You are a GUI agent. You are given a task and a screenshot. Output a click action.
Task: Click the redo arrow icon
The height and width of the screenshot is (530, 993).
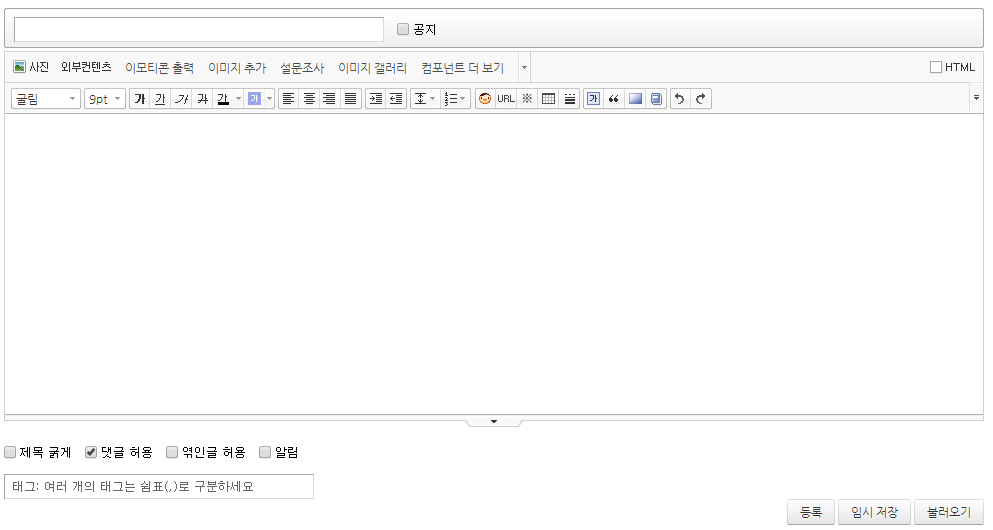701,99
